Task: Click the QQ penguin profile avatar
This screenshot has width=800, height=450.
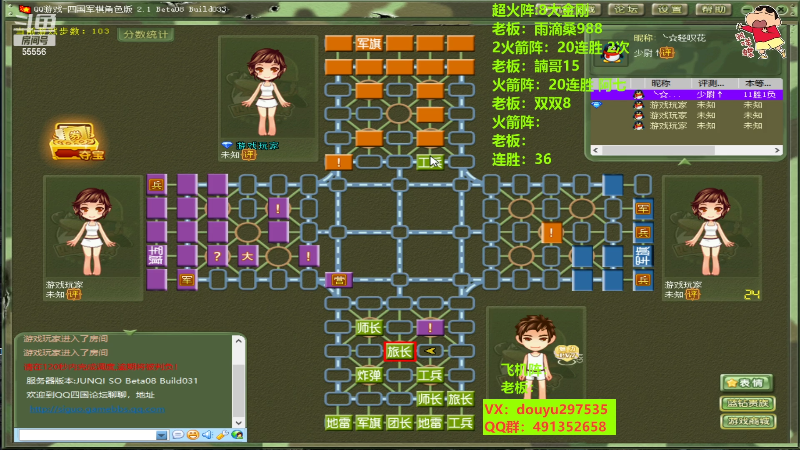Action: [612, 53]
